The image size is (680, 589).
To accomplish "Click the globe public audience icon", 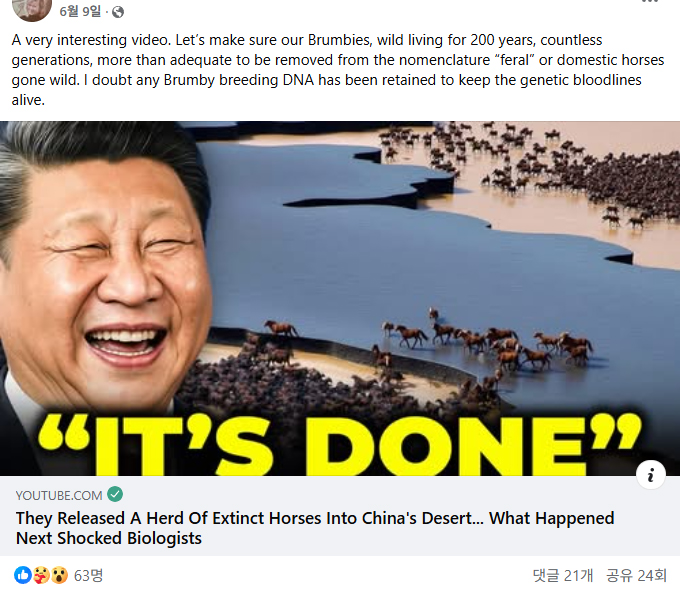I will click(118, 12).
